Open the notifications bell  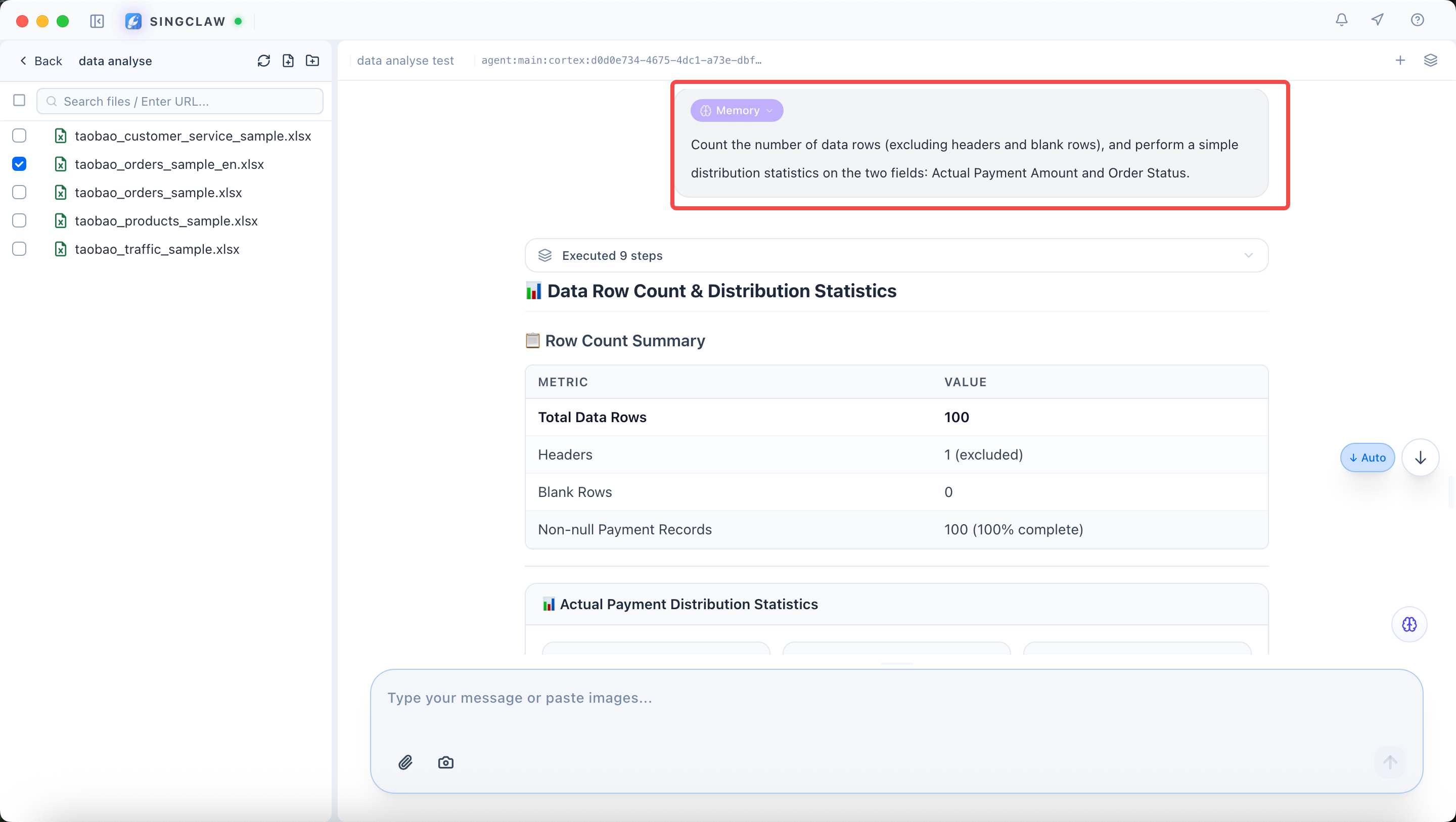click(x=1341, y=20)
